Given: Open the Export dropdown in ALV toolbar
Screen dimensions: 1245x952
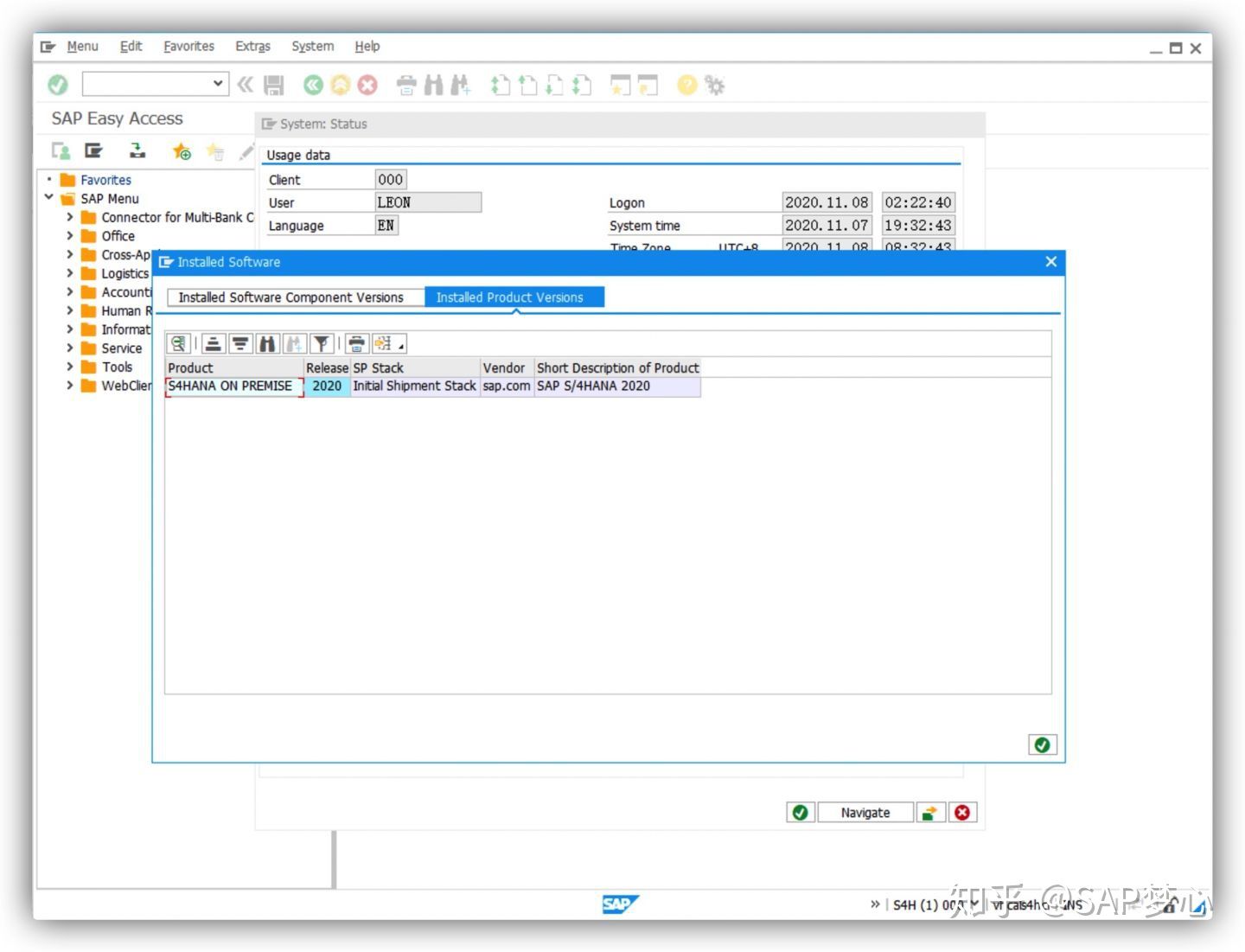Looking at the screenshot, I should [x=389, y=344].
